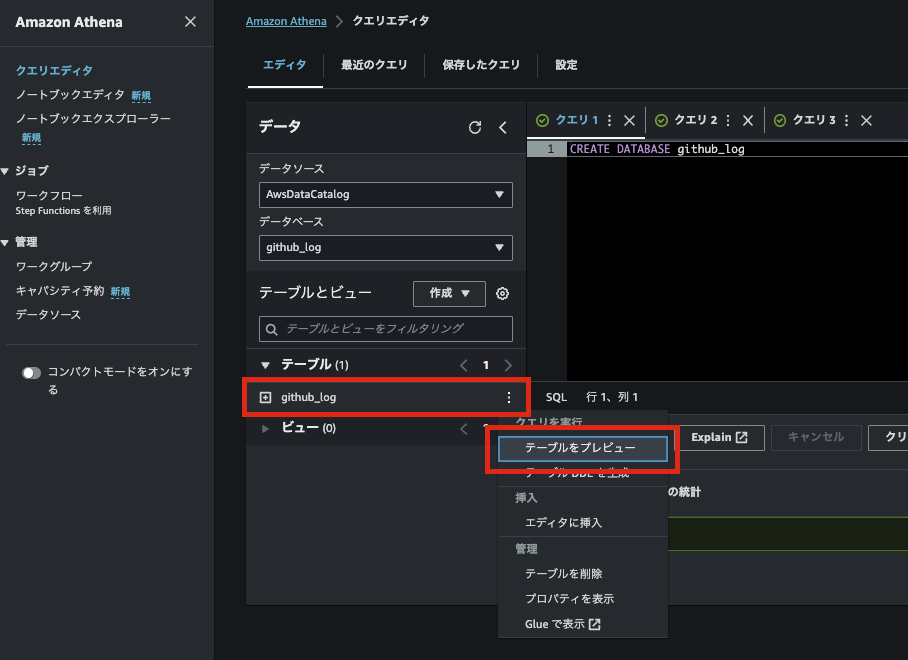Open the table settings gear icon
The width and height of the screenshot is (908, 660).
502,293
